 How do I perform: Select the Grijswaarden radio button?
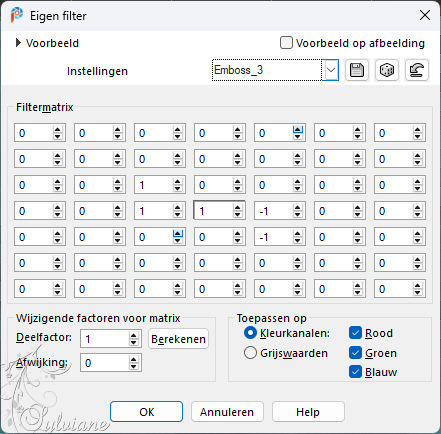[x=250, y=353]
